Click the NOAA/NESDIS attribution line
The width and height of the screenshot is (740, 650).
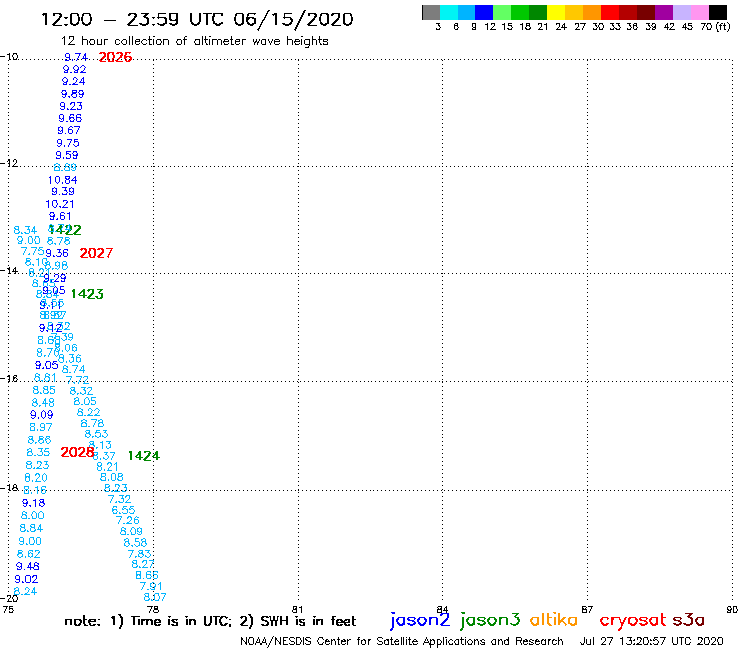click(402, 641)
